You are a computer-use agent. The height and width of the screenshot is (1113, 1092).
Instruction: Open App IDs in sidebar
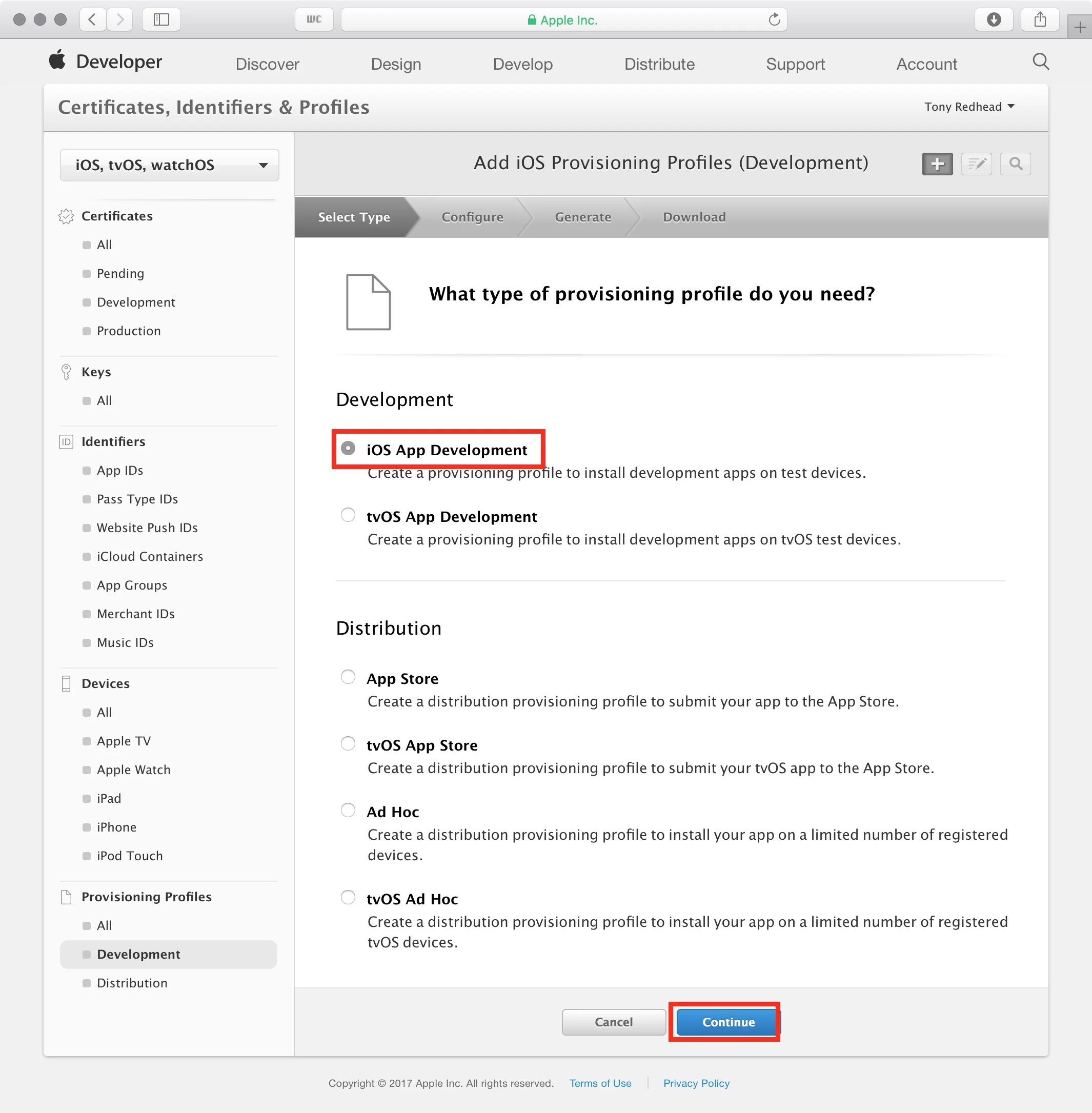point(120,471)
